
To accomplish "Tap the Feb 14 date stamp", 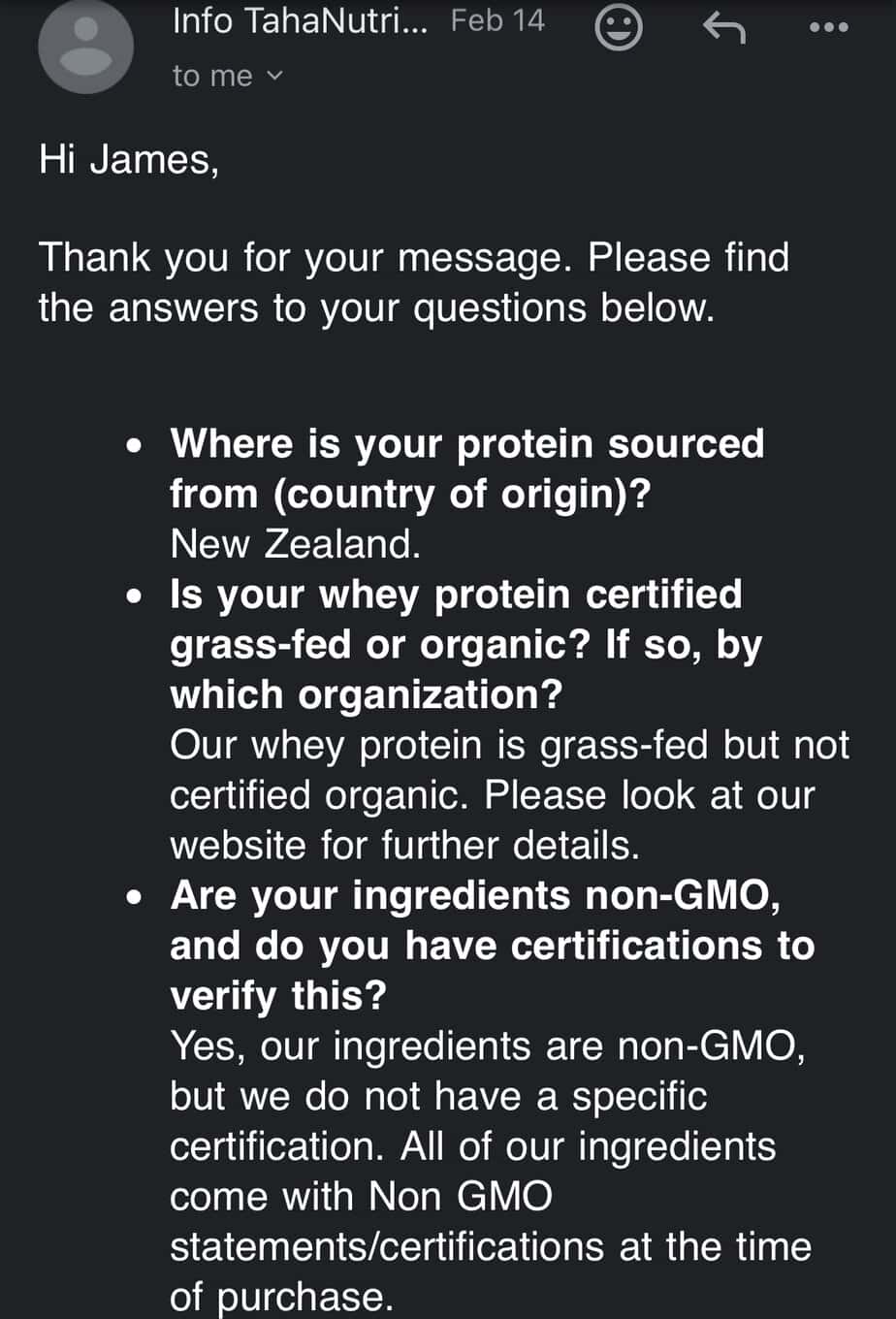I will point(497,21).
